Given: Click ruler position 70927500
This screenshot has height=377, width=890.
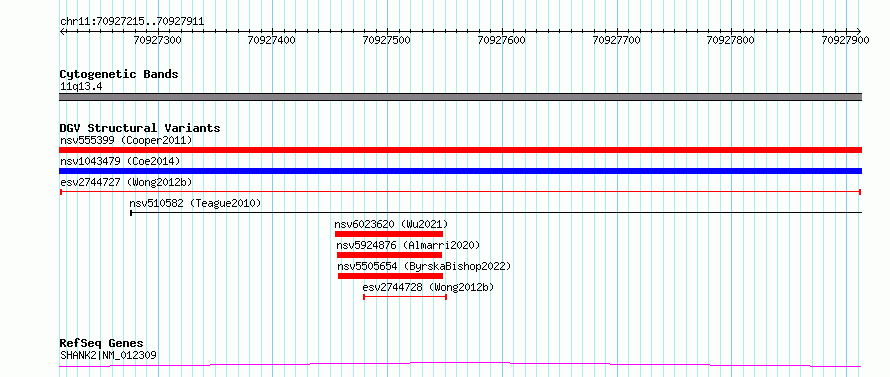Looking at the screenshot, I should point(386,40).
